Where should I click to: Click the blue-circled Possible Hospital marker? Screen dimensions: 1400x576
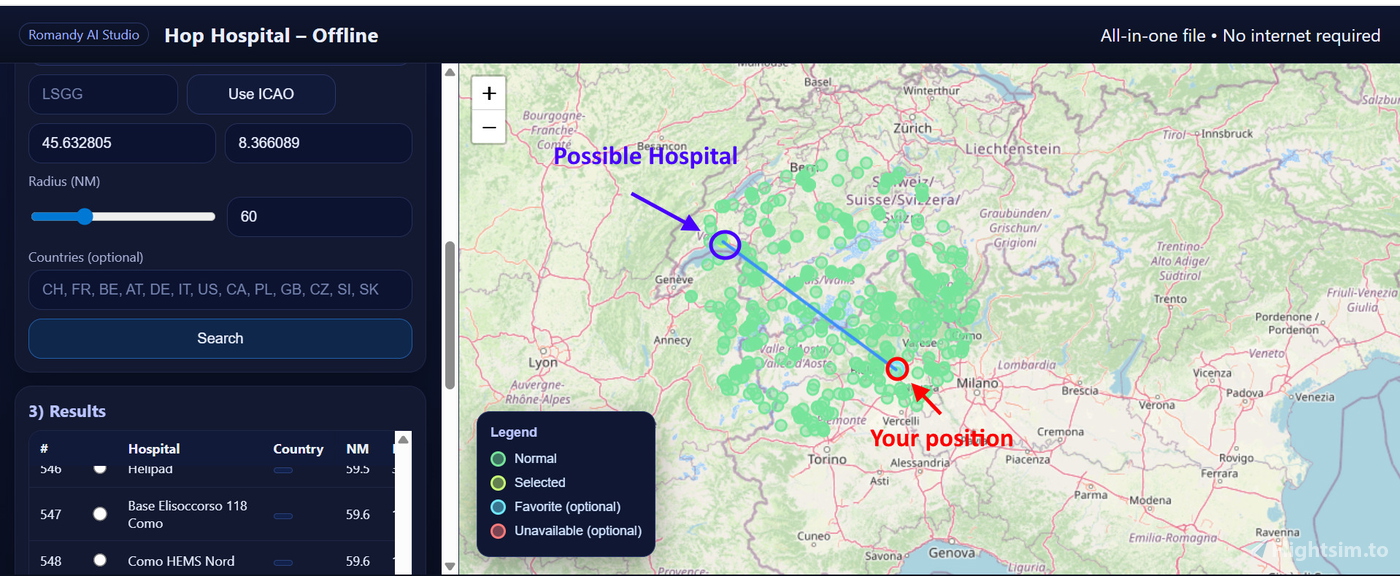[724, 244]
